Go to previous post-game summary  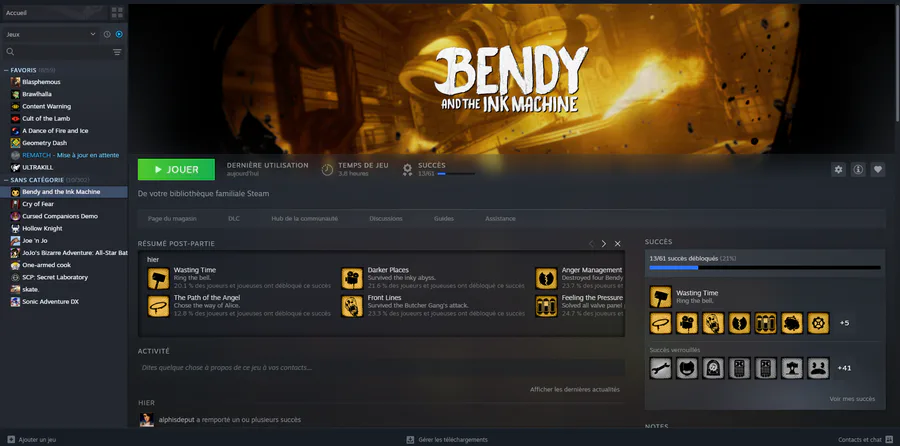(591, 244)
